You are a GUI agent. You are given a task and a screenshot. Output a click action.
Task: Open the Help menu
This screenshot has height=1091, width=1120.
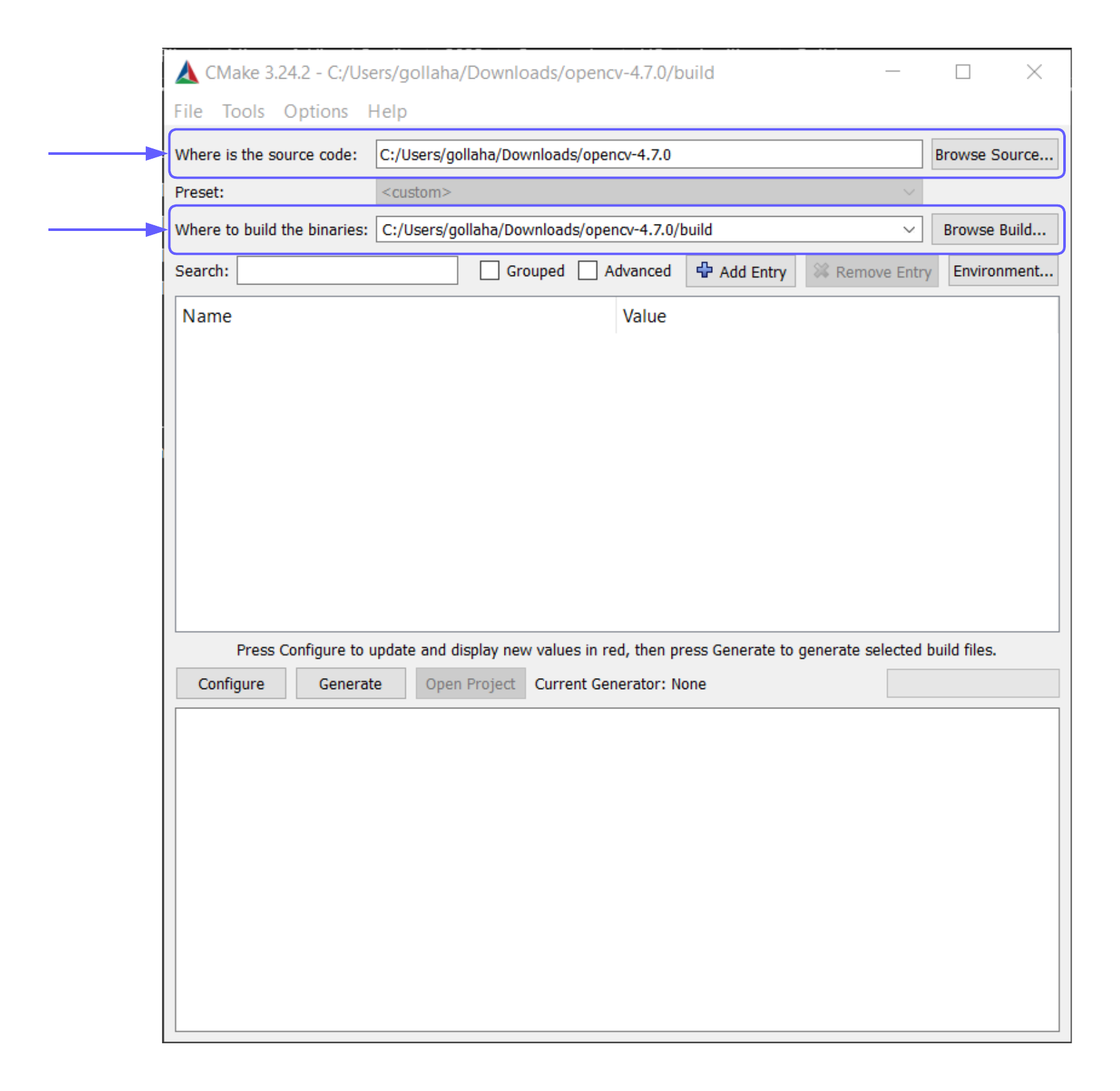[x=386, y=111]
